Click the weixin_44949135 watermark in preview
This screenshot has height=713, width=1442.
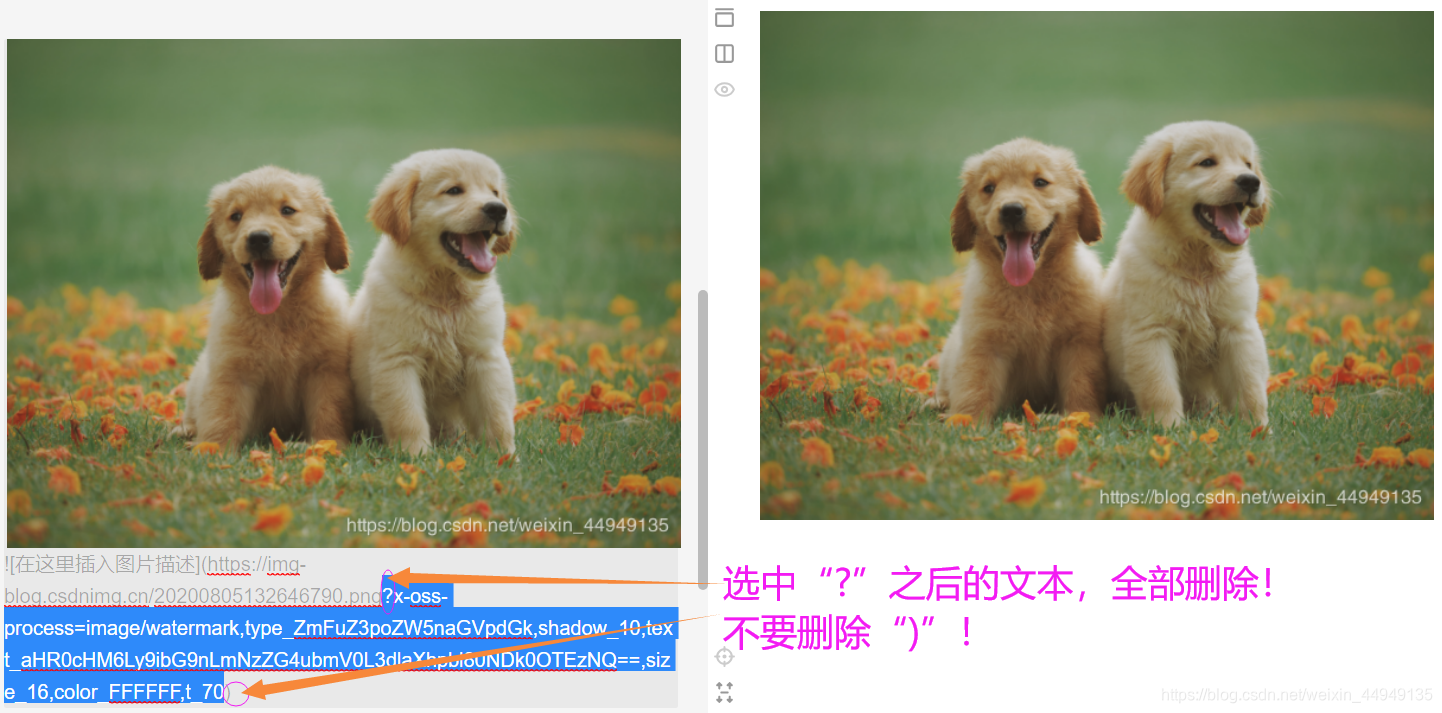(x=1260, y=496)
